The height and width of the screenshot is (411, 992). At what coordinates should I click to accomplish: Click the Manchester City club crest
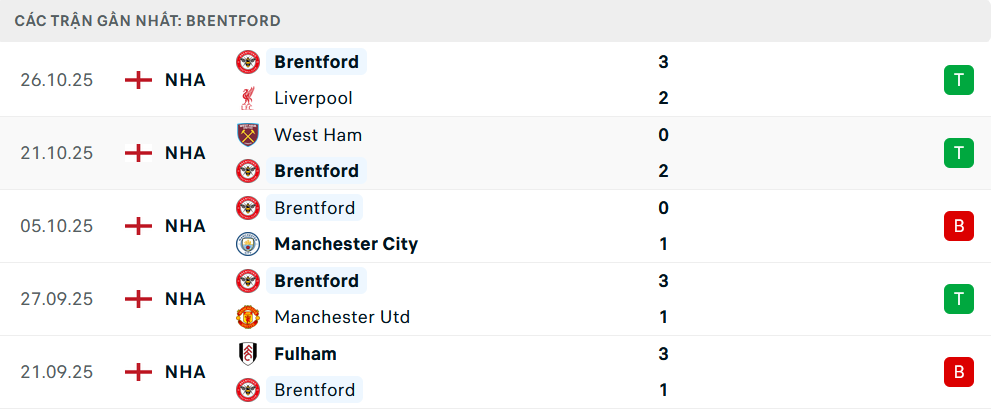(247, 244)
